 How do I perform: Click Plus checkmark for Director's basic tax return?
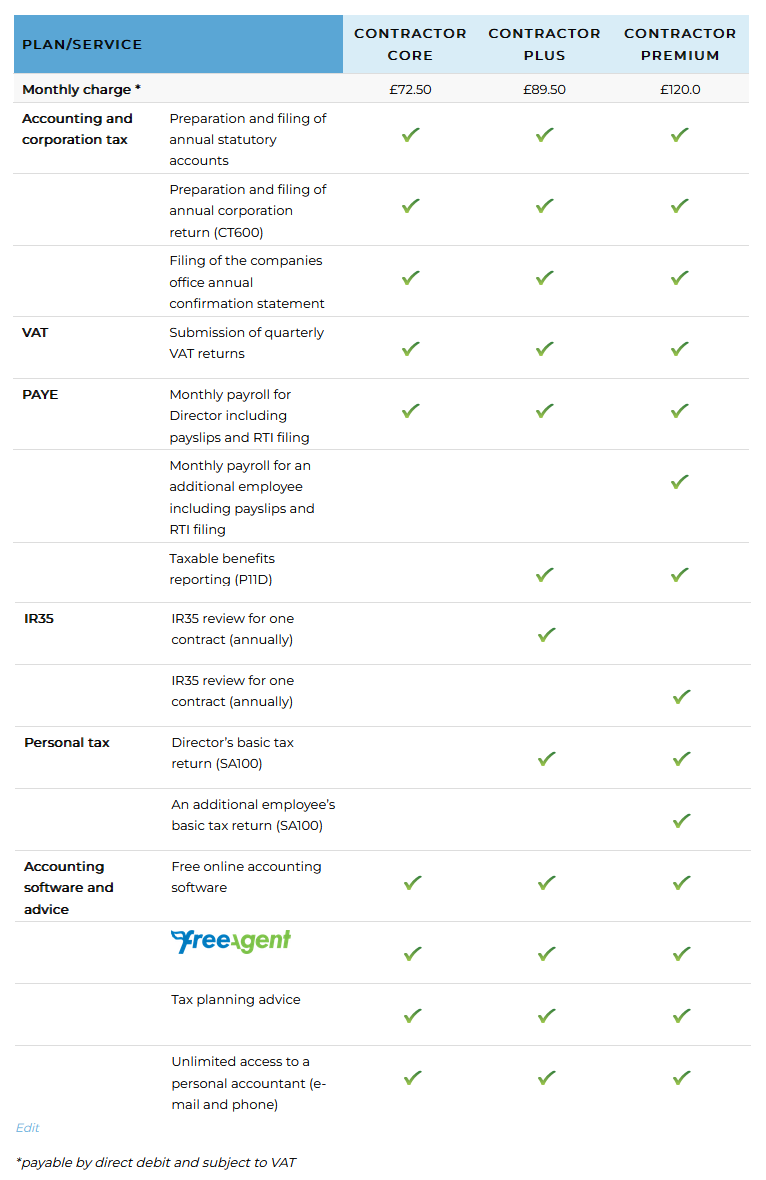(x=547, y=758)
